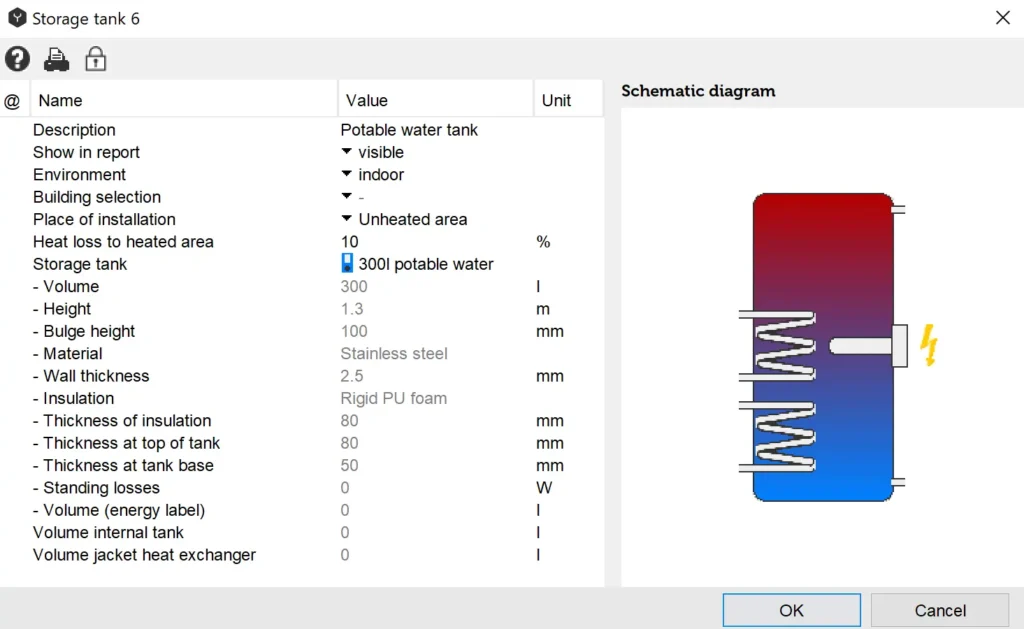
Task: Confirm changes with the OK button
Action: (x=791, y=610)
